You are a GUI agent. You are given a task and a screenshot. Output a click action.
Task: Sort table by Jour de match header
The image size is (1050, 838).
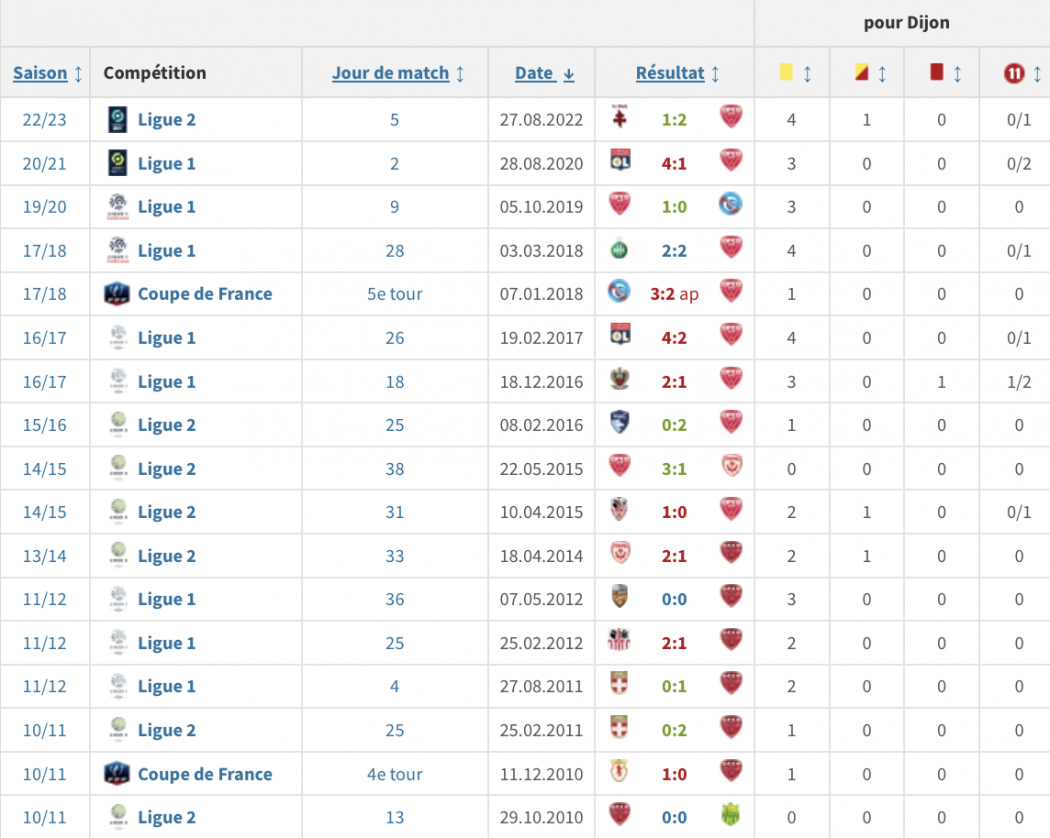(x=390, y=72)
